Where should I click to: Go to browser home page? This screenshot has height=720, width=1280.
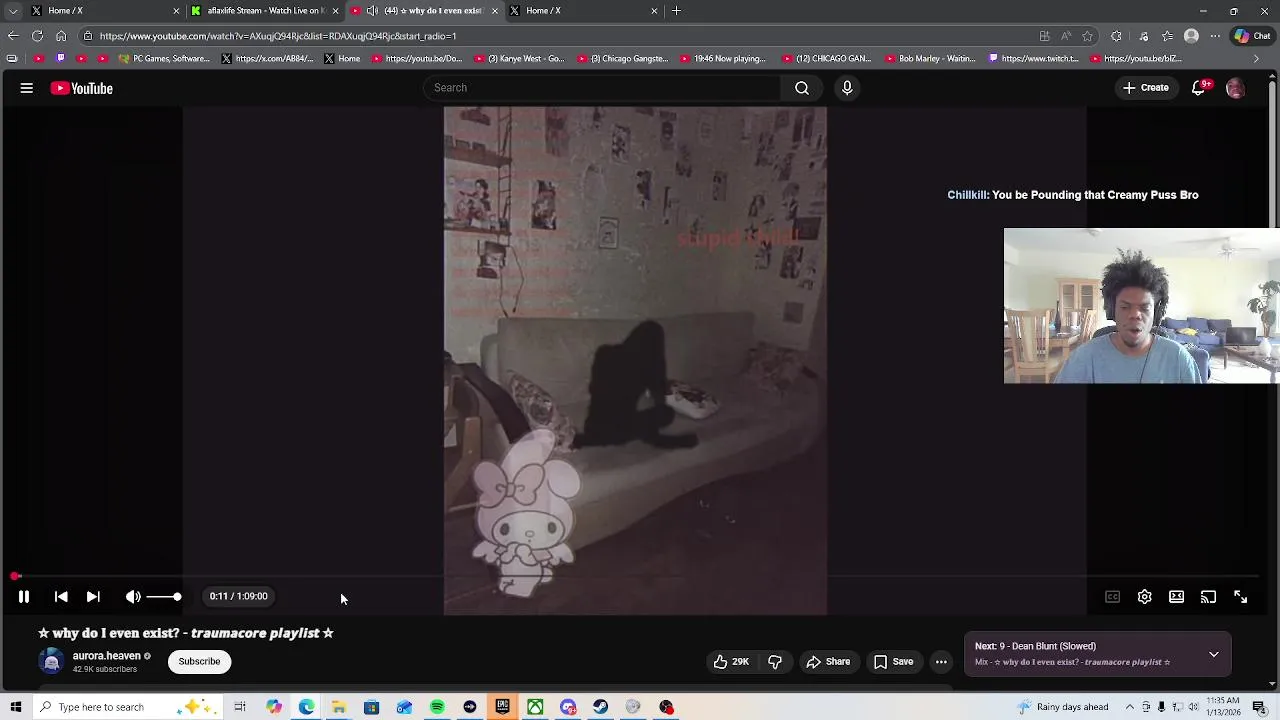pyautogui.click(x=61, y=36)
